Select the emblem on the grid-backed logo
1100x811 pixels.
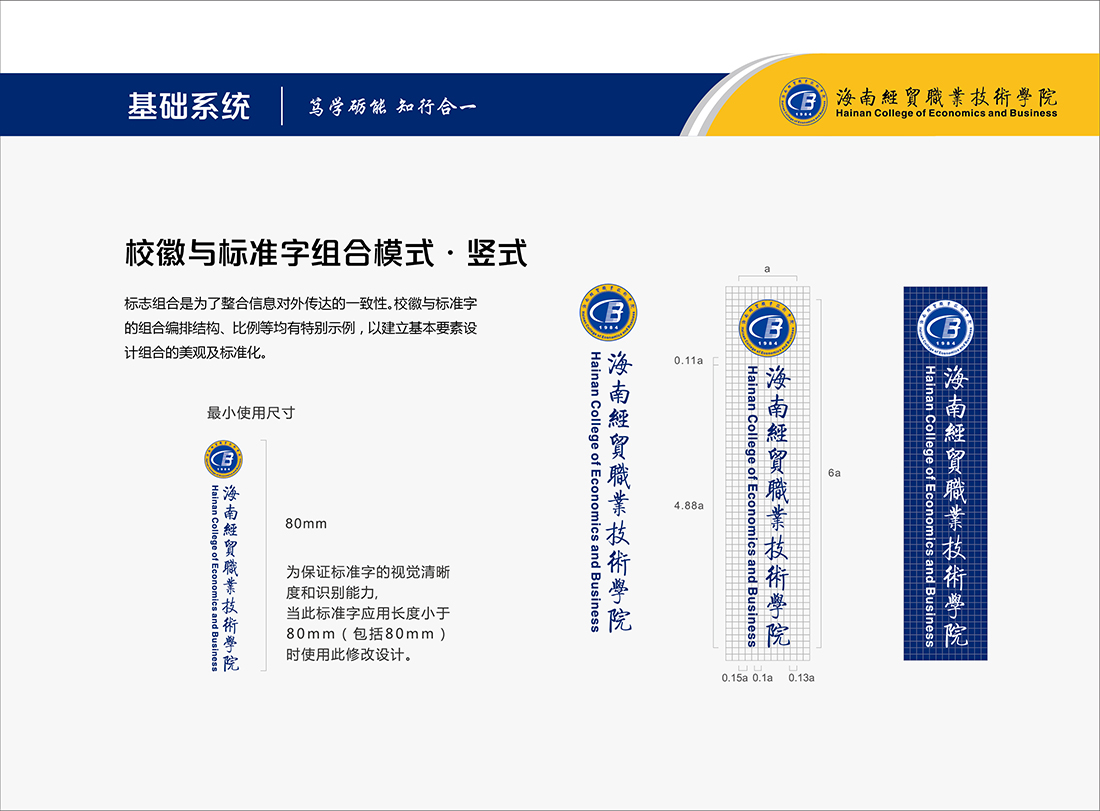pyautogui.click(x=767, y=329)
